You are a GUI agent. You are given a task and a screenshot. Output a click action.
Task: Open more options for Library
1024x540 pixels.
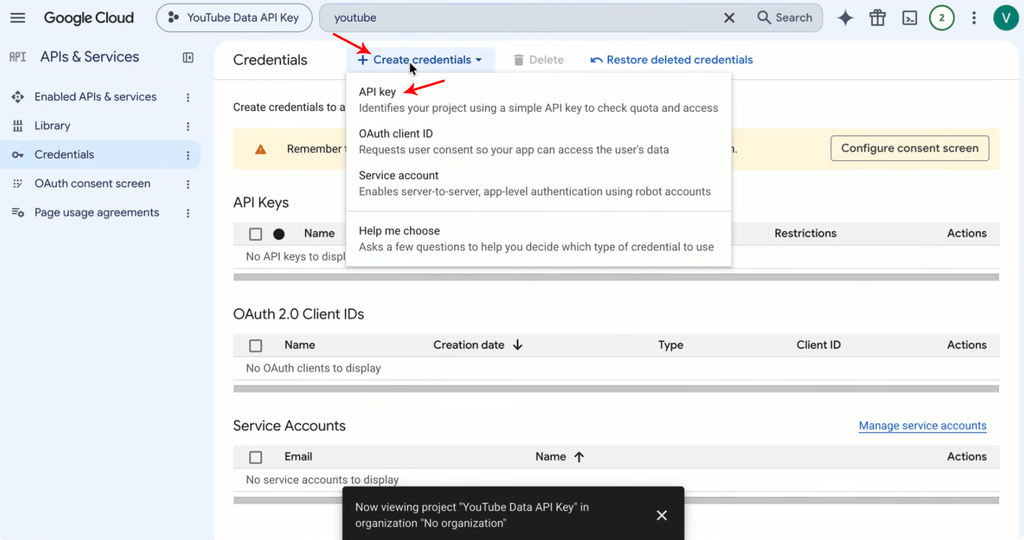[188, 126]
